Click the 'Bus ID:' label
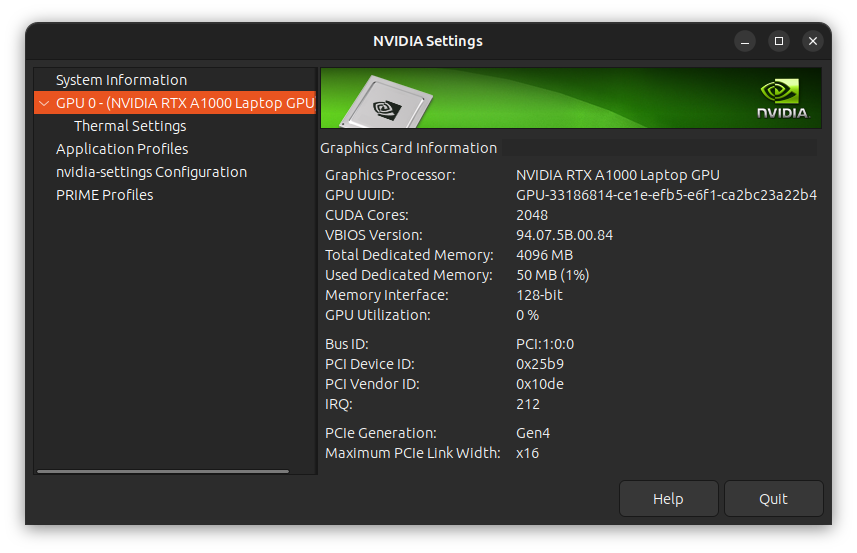Viewport: 857px width, 553px height. [347, 344]
